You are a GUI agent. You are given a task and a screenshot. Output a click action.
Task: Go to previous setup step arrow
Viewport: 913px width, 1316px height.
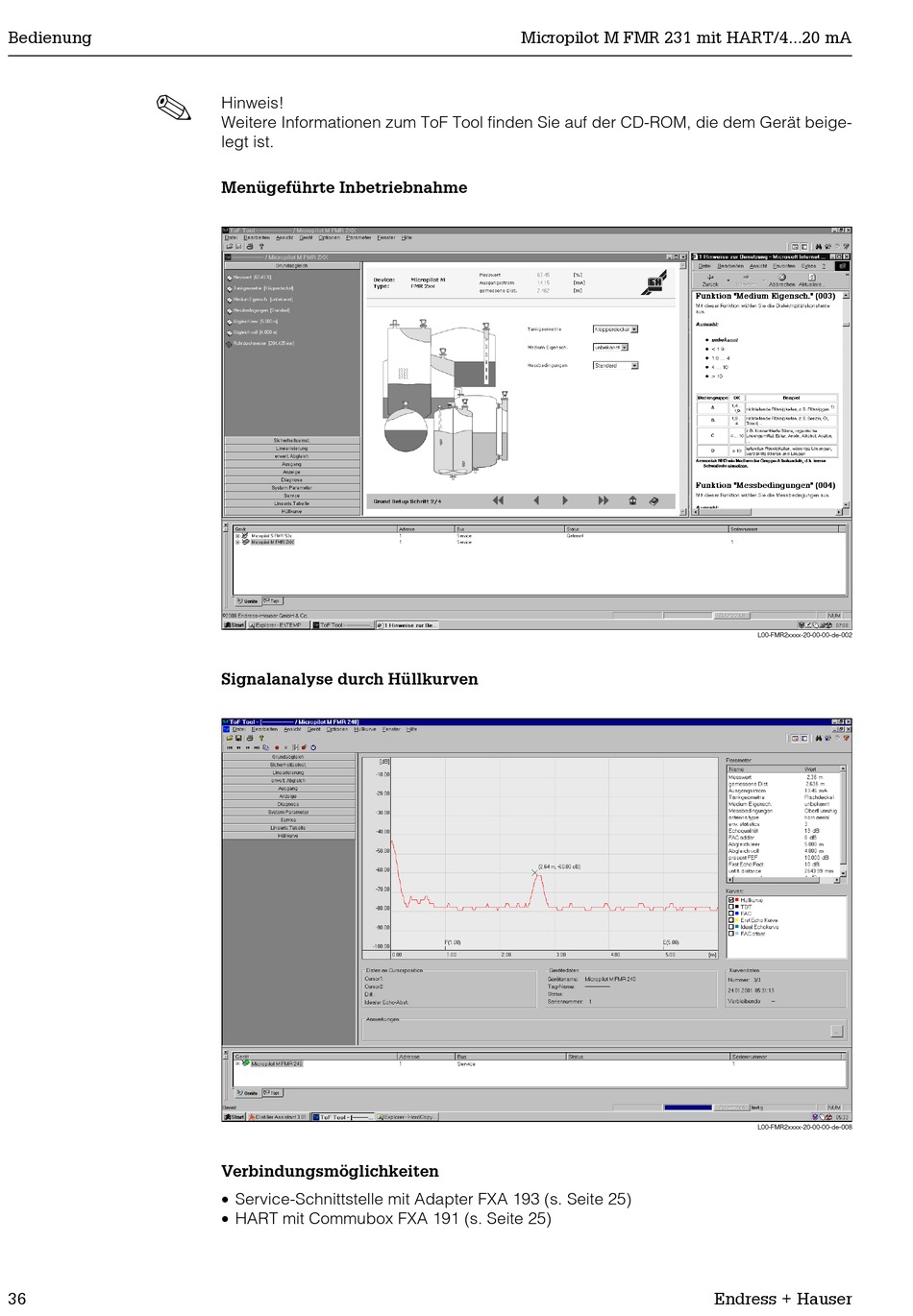pos(535,500)
